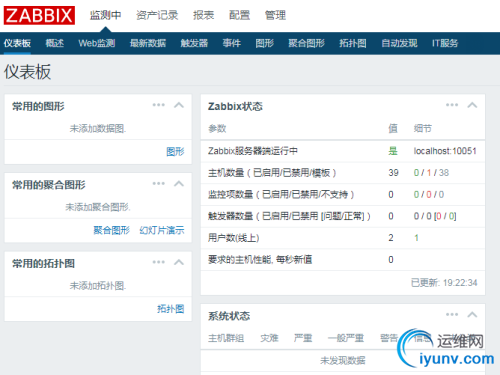Viewport: 500px width, 375px height.
Task: Click the 已更新: 19:22:34 timestamp
Action: pos(444,283)
